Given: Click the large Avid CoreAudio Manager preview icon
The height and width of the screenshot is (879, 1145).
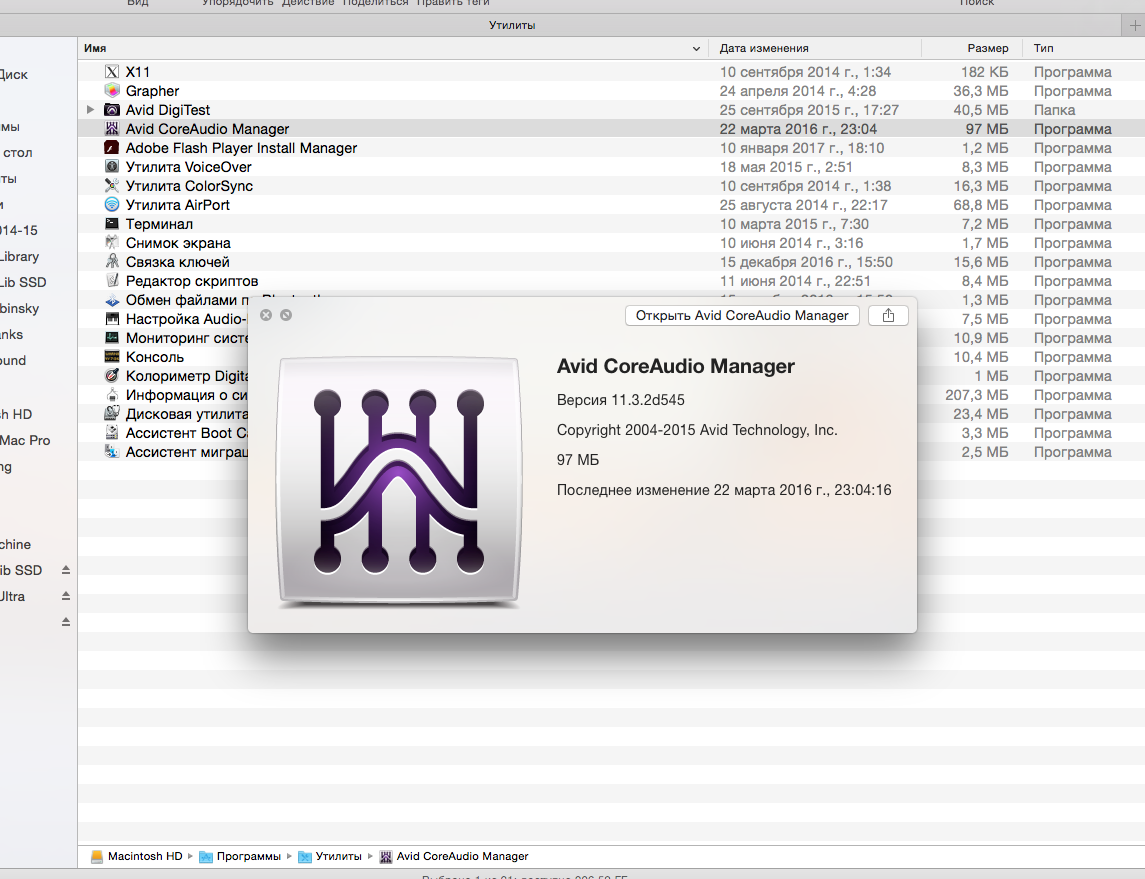Looking at the screenshot, I should 399,482.
